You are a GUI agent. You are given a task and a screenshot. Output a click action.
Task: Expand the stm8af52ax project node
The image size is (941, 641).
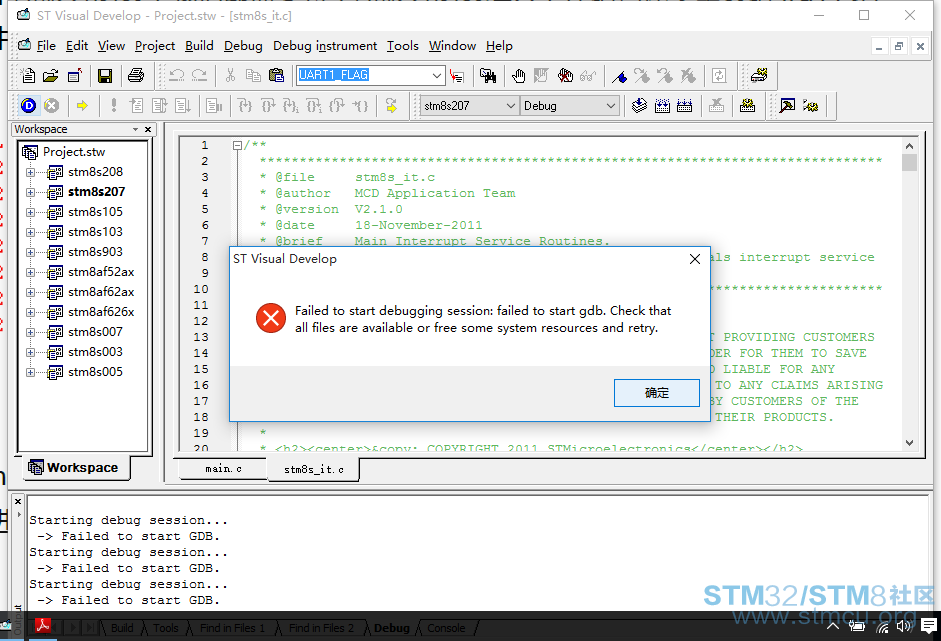30,272
